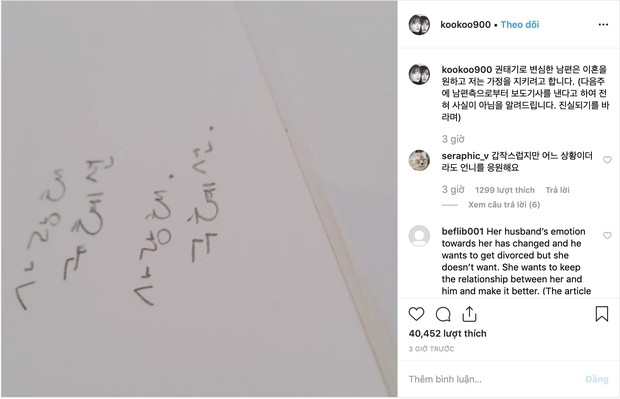
Task: Open kookoo900 username in header
Action: (x=465, y=25)
